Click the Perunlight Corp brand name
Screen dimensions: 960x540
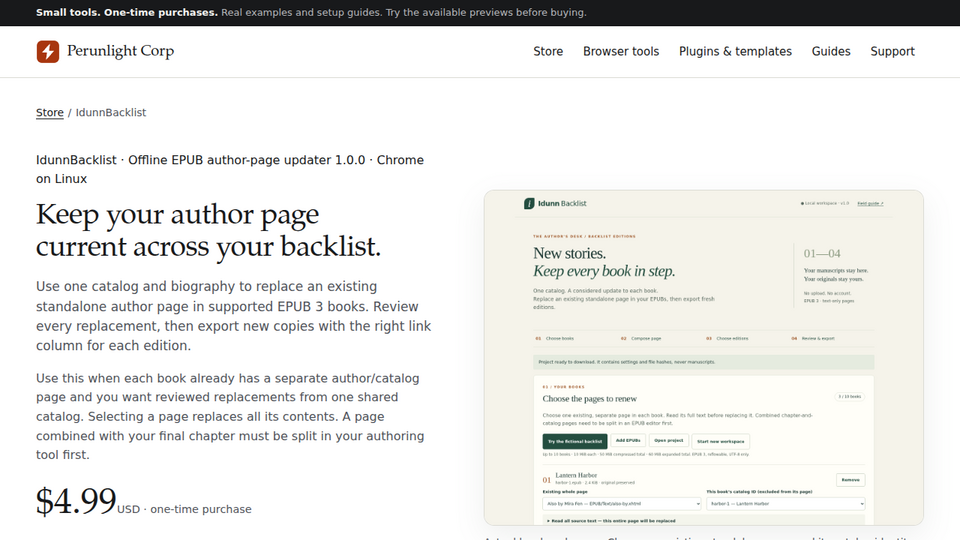click(121, 51)
